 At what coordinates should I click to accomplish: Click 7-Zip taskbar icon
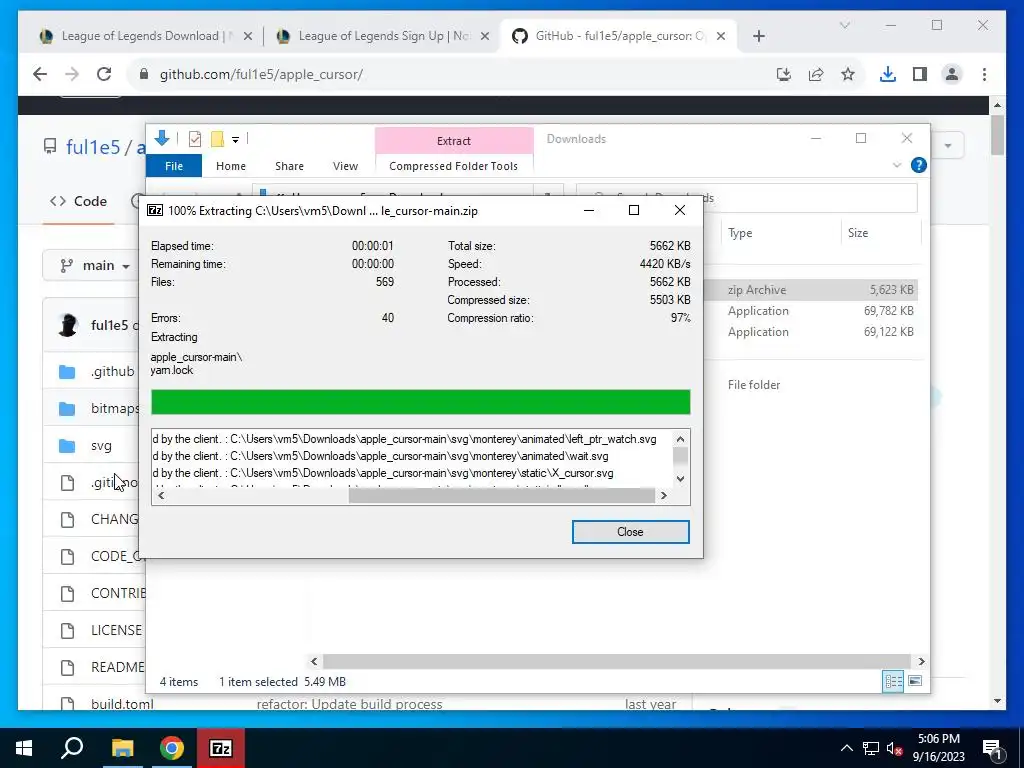pyautogui.click(x=220, y=748)
